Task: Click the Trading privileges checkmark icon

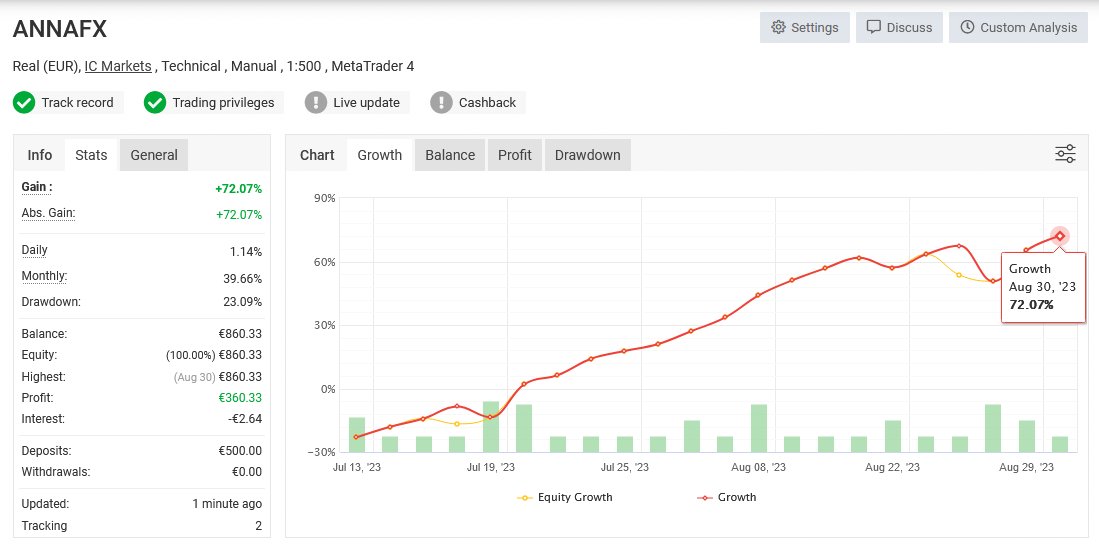Action: click(x=155, y=102)
